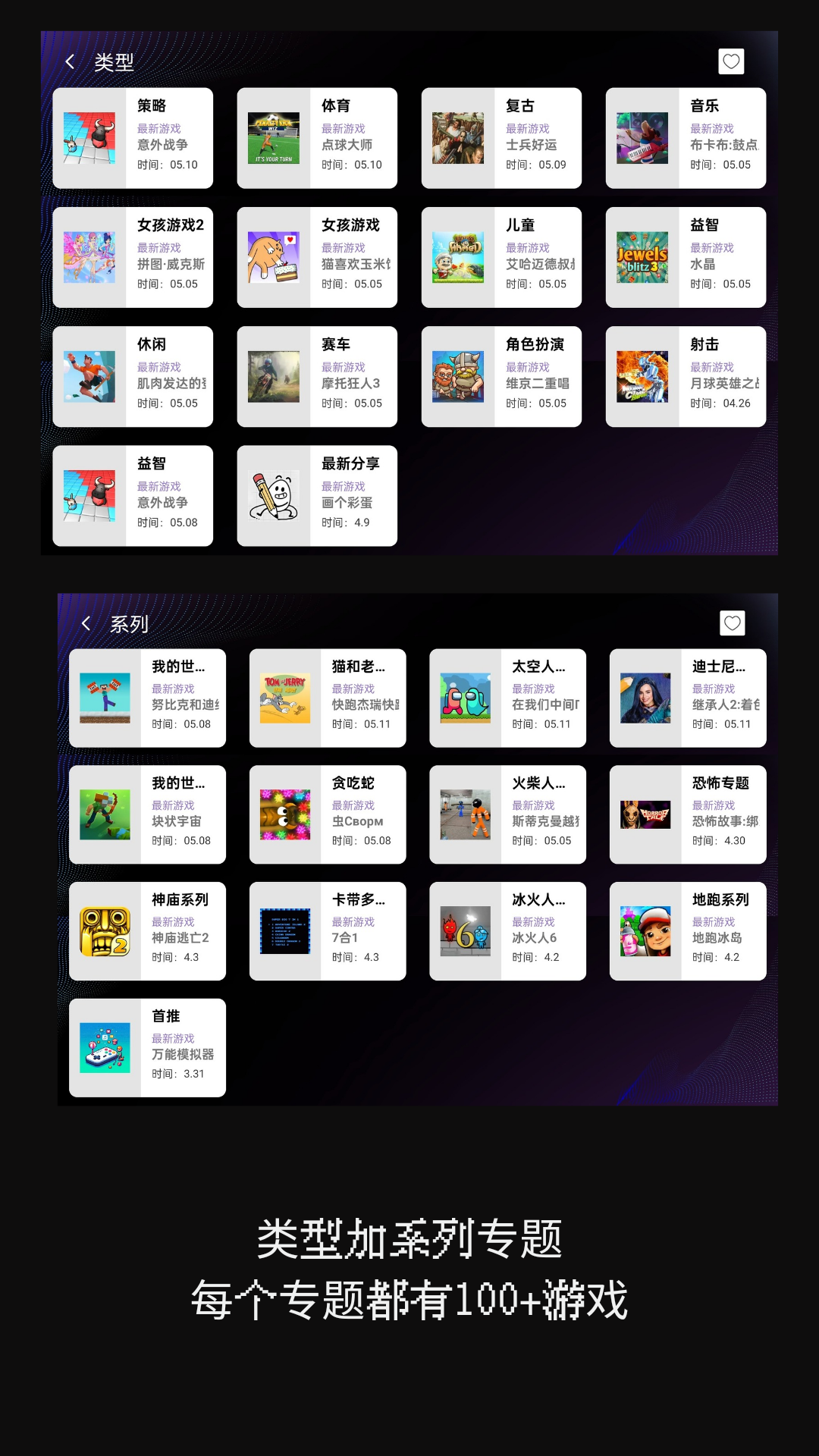Open the 复古 category thumbnail
This screenshot has height=1456, width=819.
[x=458, y=138]
